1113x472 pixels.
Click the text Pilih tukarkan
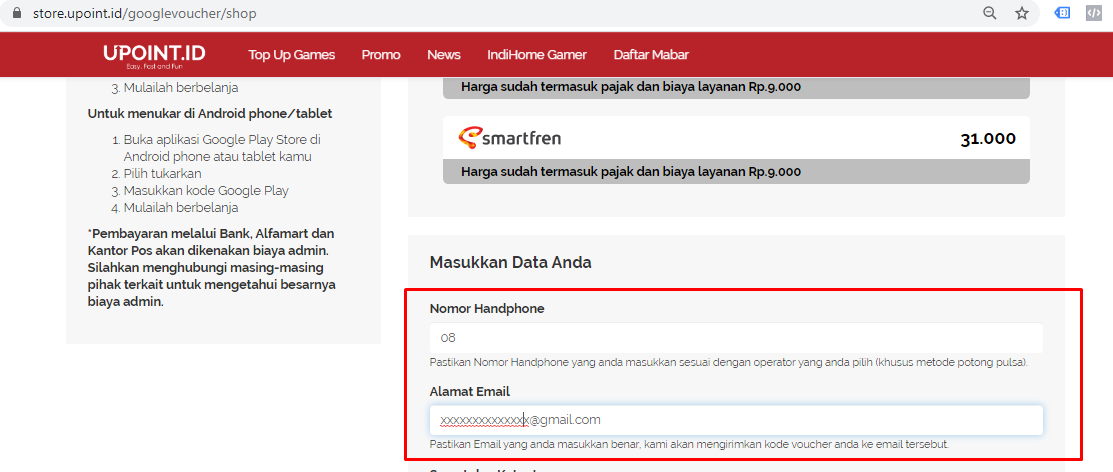point(163,174)
